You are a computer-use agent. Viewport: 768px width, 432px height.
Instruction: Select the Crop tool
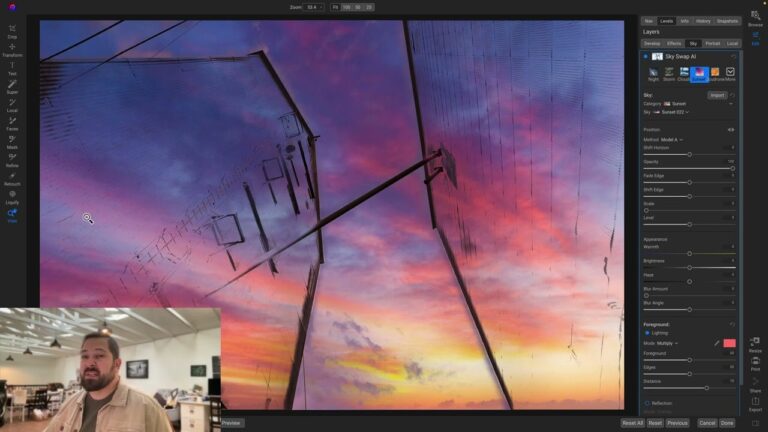pyautogui.click(x=12, y=31)
